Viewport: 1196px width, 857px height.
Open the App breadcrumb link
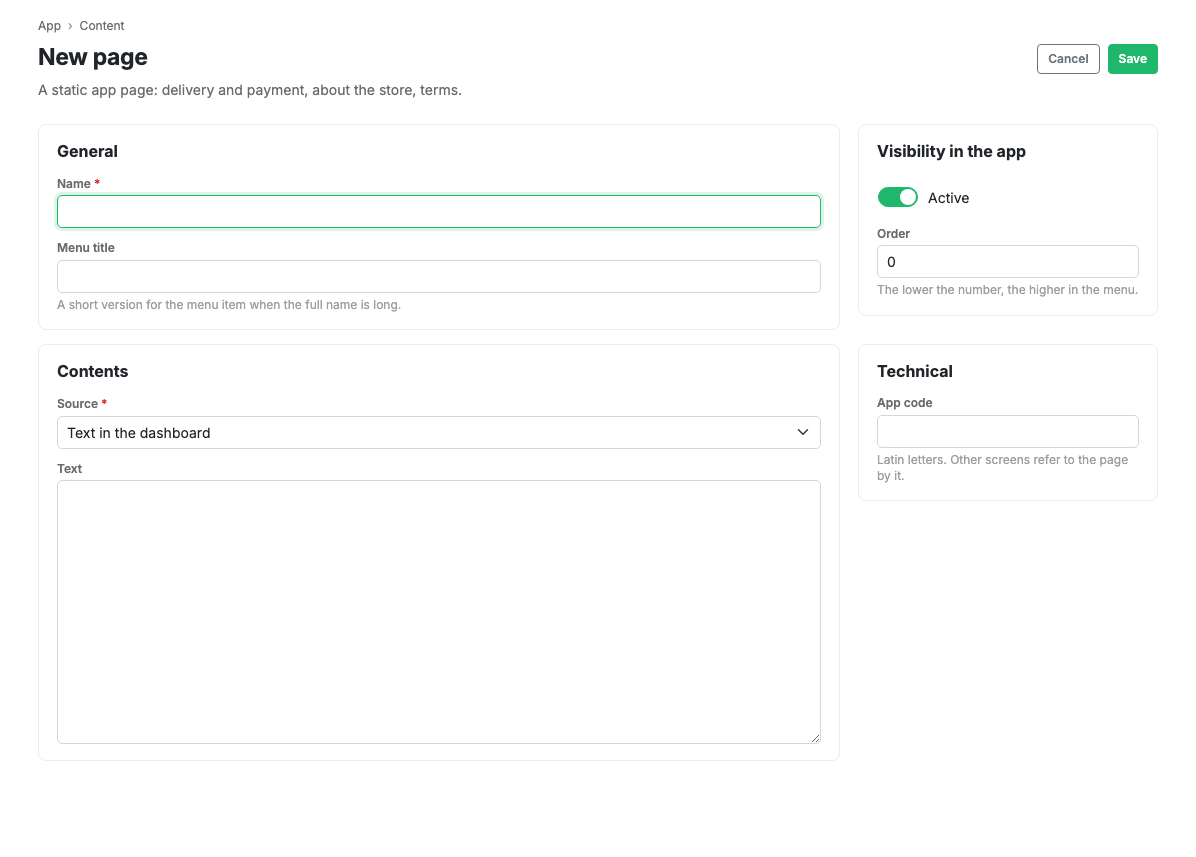50,26
